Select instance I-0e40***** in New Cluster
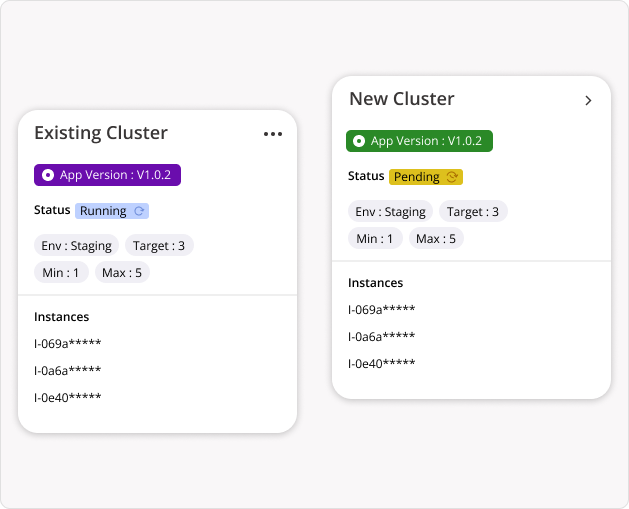The height and width of the screenshot is (509, 629). (x=381, y=363)
